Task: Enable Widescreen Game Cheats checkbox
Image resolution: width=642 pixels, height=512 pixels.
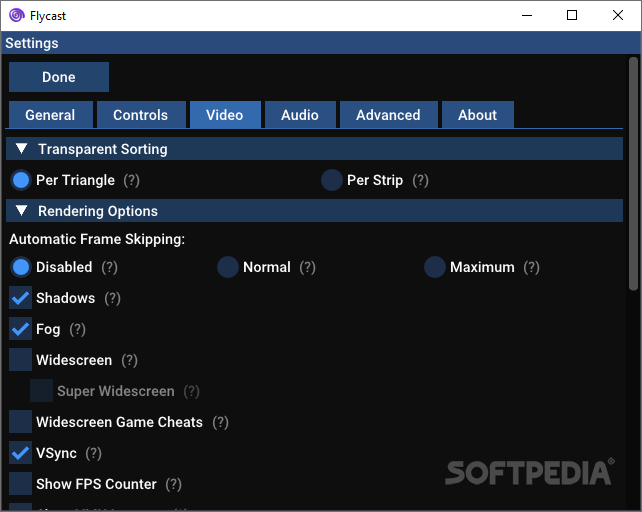Action: pos(20,422)
